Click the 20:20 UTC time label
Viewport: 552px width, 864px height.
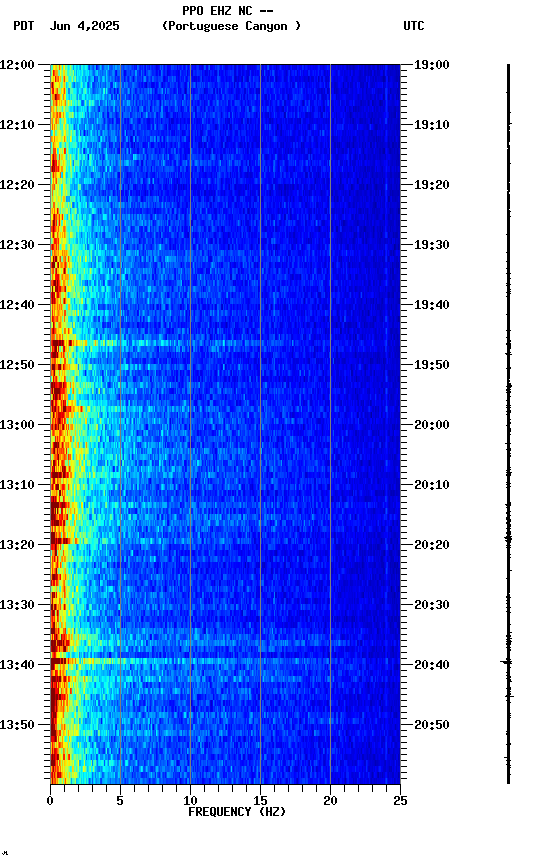click(x=431, y=546)
